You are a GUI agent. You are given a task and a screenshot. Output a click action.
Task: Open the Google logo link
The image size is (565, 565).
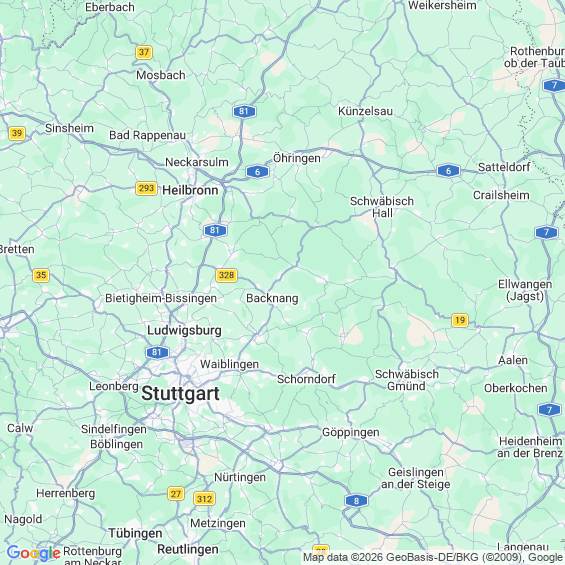[34, 553]
